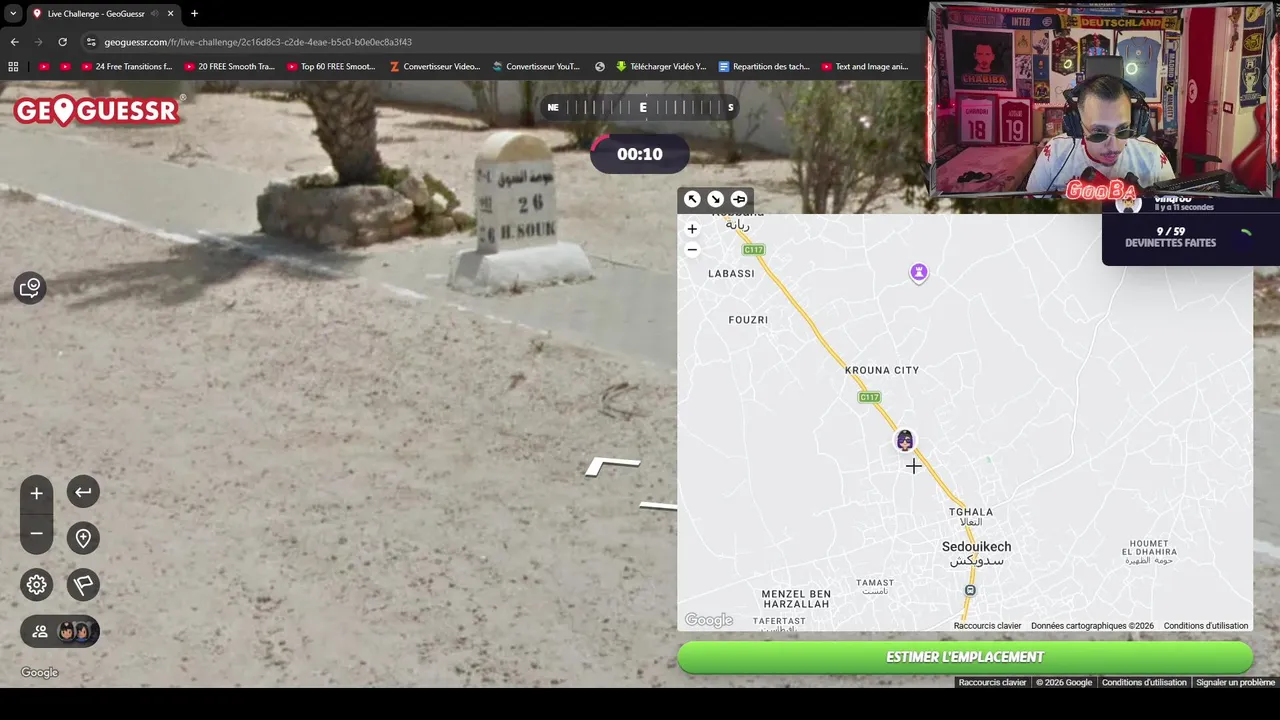Click the Google logo on the map
This screenshot has width=1280, height=720.
click(x=709, y=621)
